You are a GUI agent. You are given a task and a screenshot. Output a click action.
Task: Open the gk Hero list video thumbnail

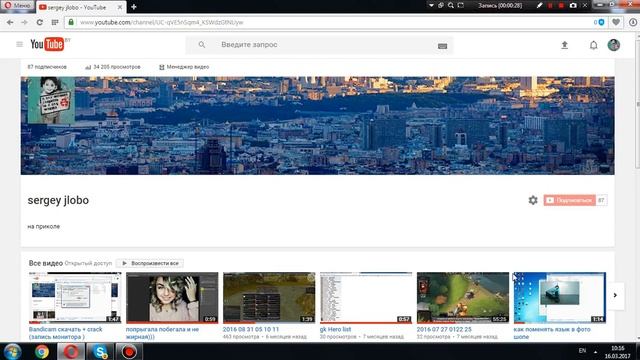(366, 298)
